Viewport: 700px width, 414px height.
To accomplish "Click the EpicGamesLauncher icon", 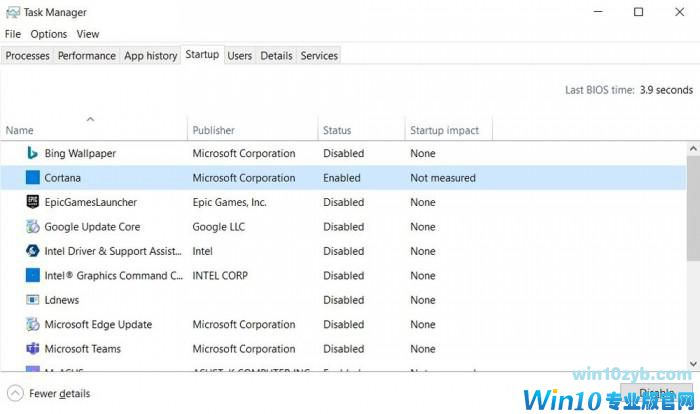I will pos(32,202).
